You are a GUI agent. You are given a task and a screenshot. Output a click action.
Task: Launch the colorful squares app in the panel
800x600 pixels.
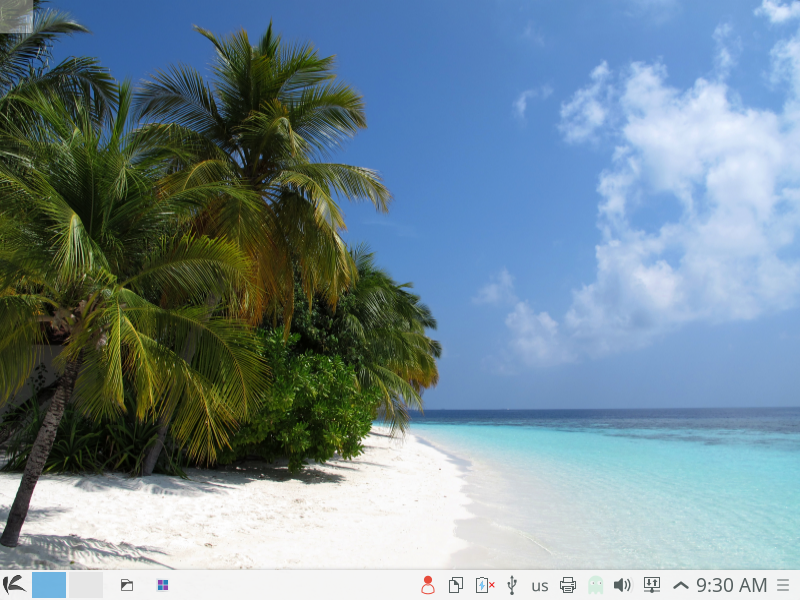coord(163,585)
